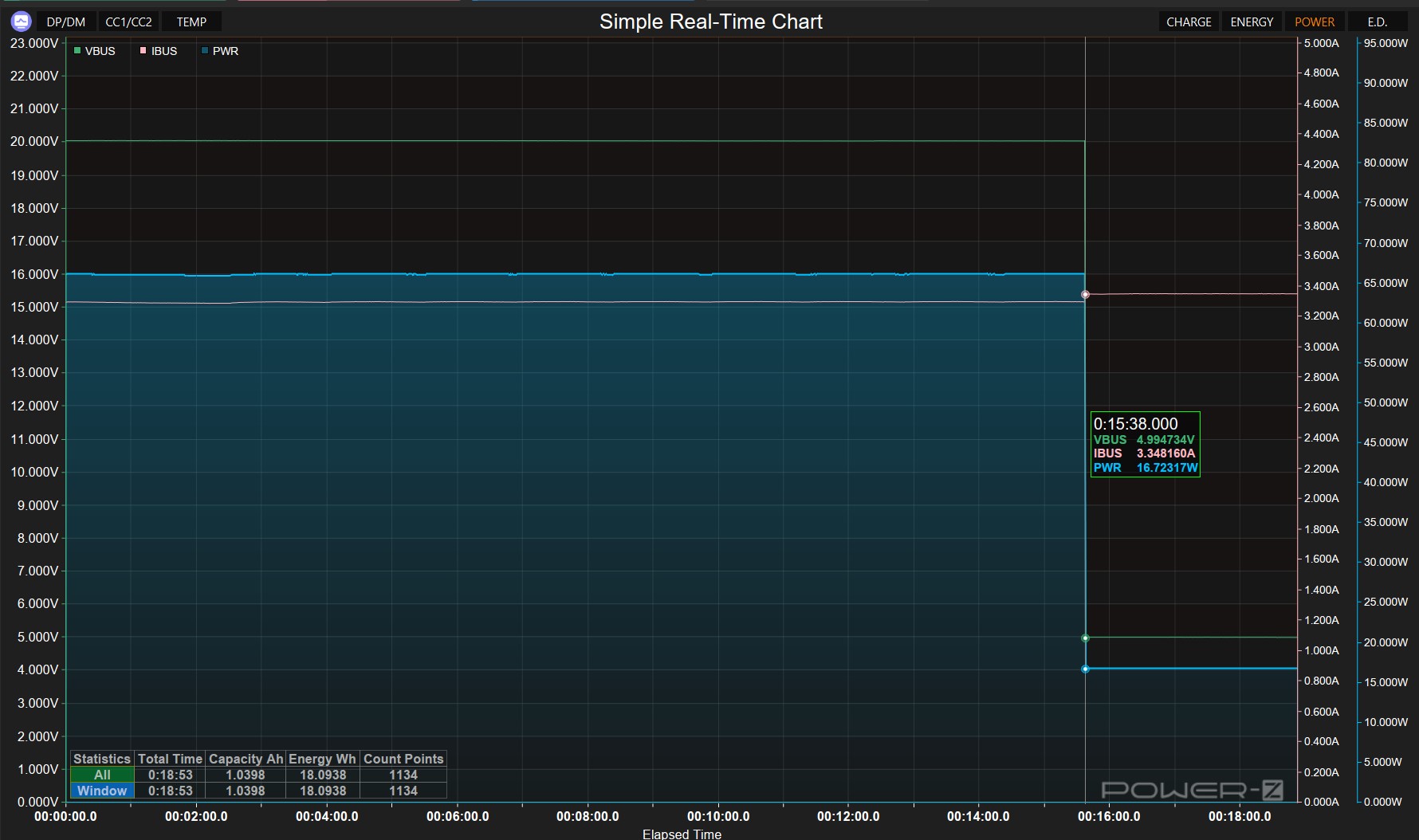1419x840 pixels.
Task: Click the 0:15:38.000 data tooltip
Action: 1145,445
